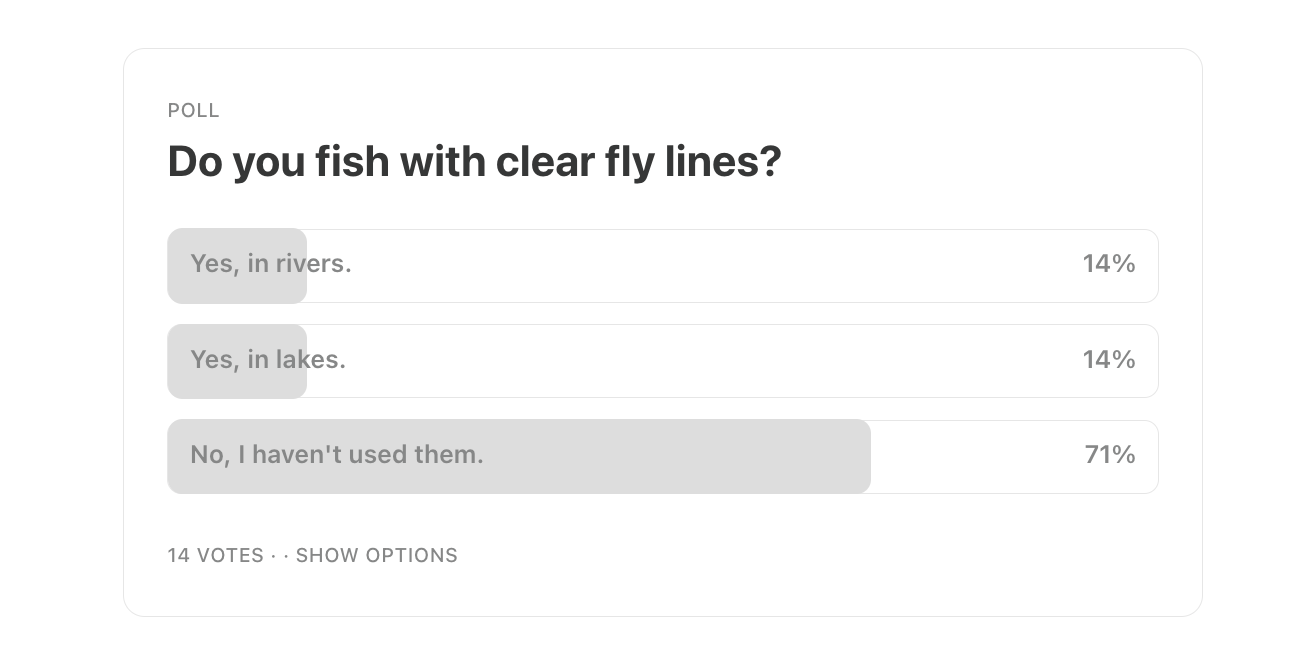Click the 14 Votes count text
Viewport: 1306px width, 662px height.
point(215,556)
